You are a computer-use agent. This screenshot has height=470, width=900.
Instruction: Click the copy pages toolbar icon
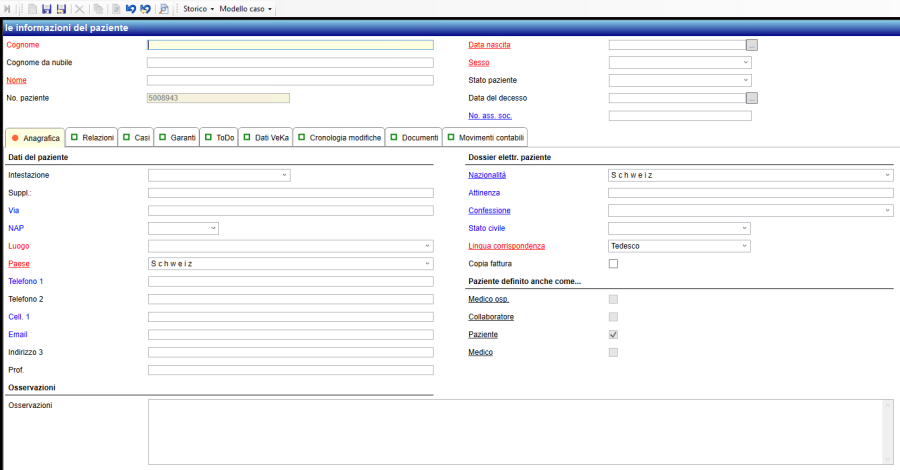98,8
